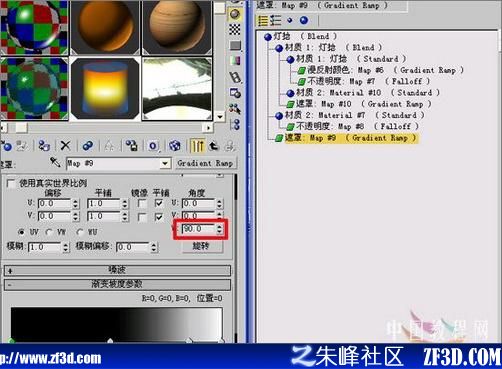Collapse the 渐变坡度参数 rollout
502x369 pixels.
(117, 284)
